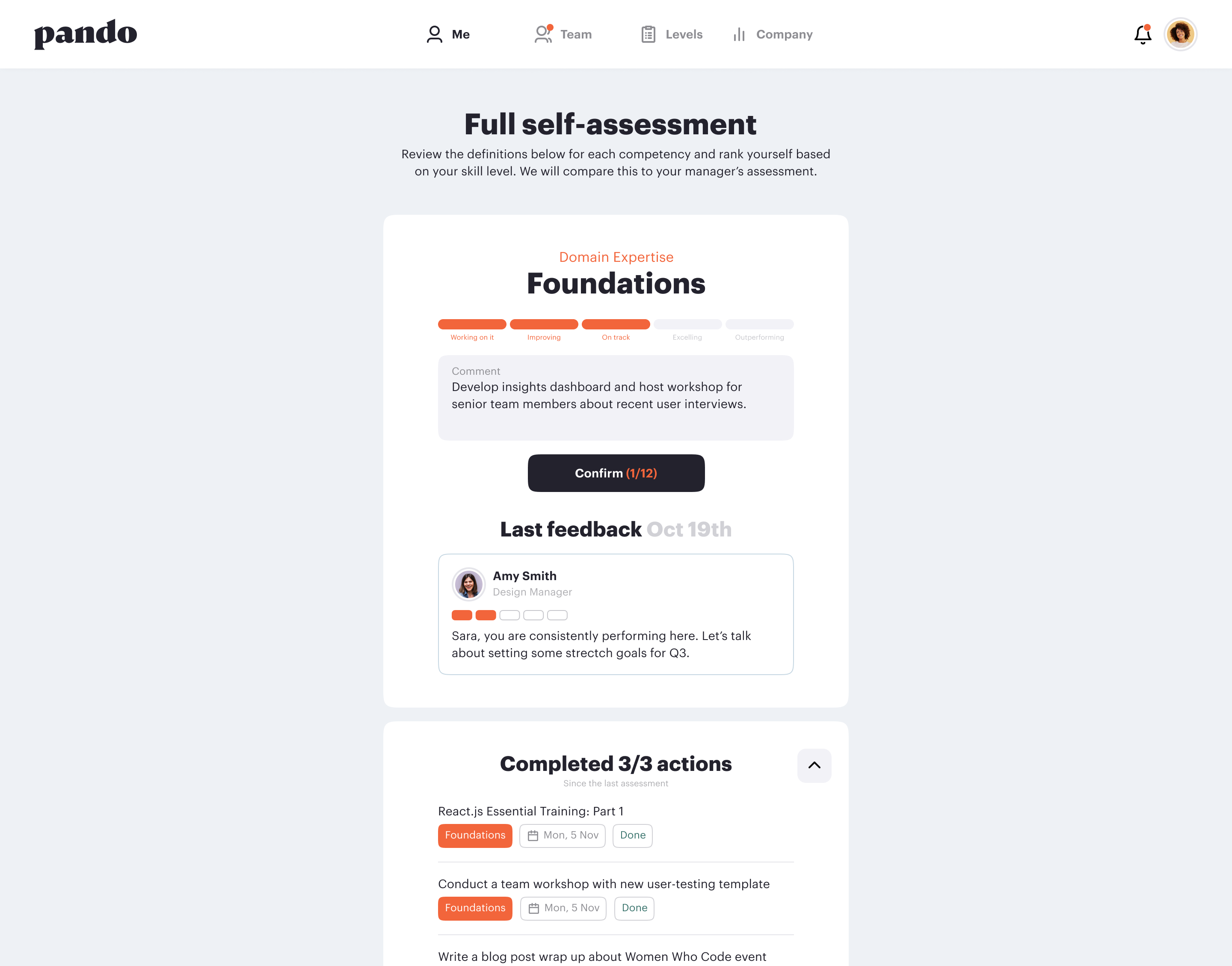
Task: Open the Done status for React.js training
Action: (x=632, y=836)
